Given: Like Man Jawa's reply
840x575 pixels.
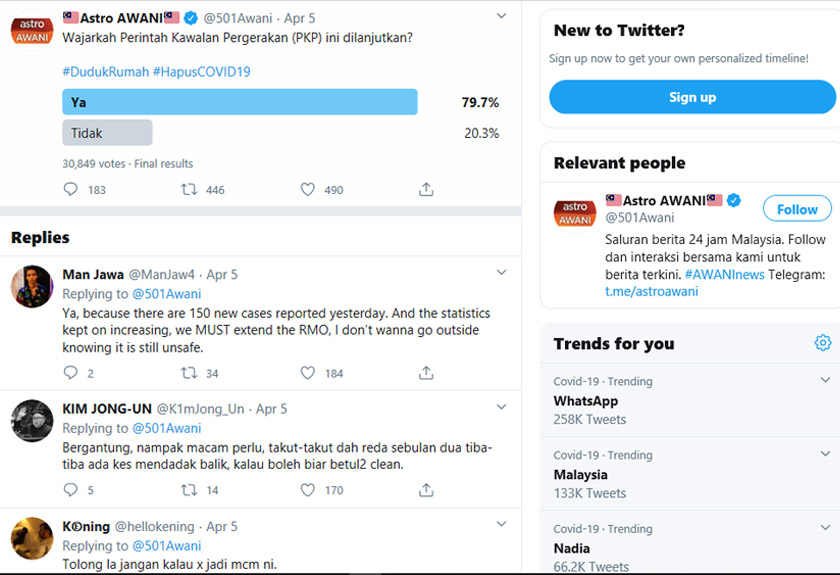Looking at the screenshot, I should [x=308, y=373].
